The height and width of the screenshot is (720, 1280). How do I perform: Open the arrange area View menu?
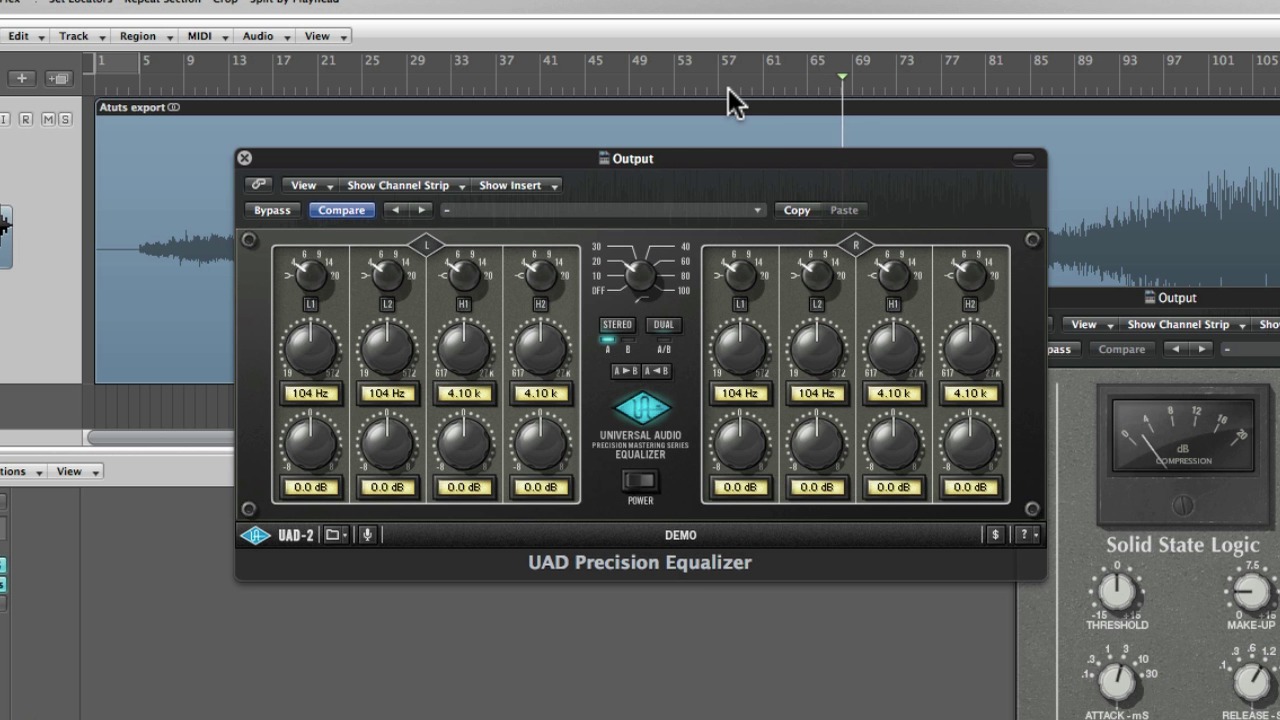[x=323, y=36]
